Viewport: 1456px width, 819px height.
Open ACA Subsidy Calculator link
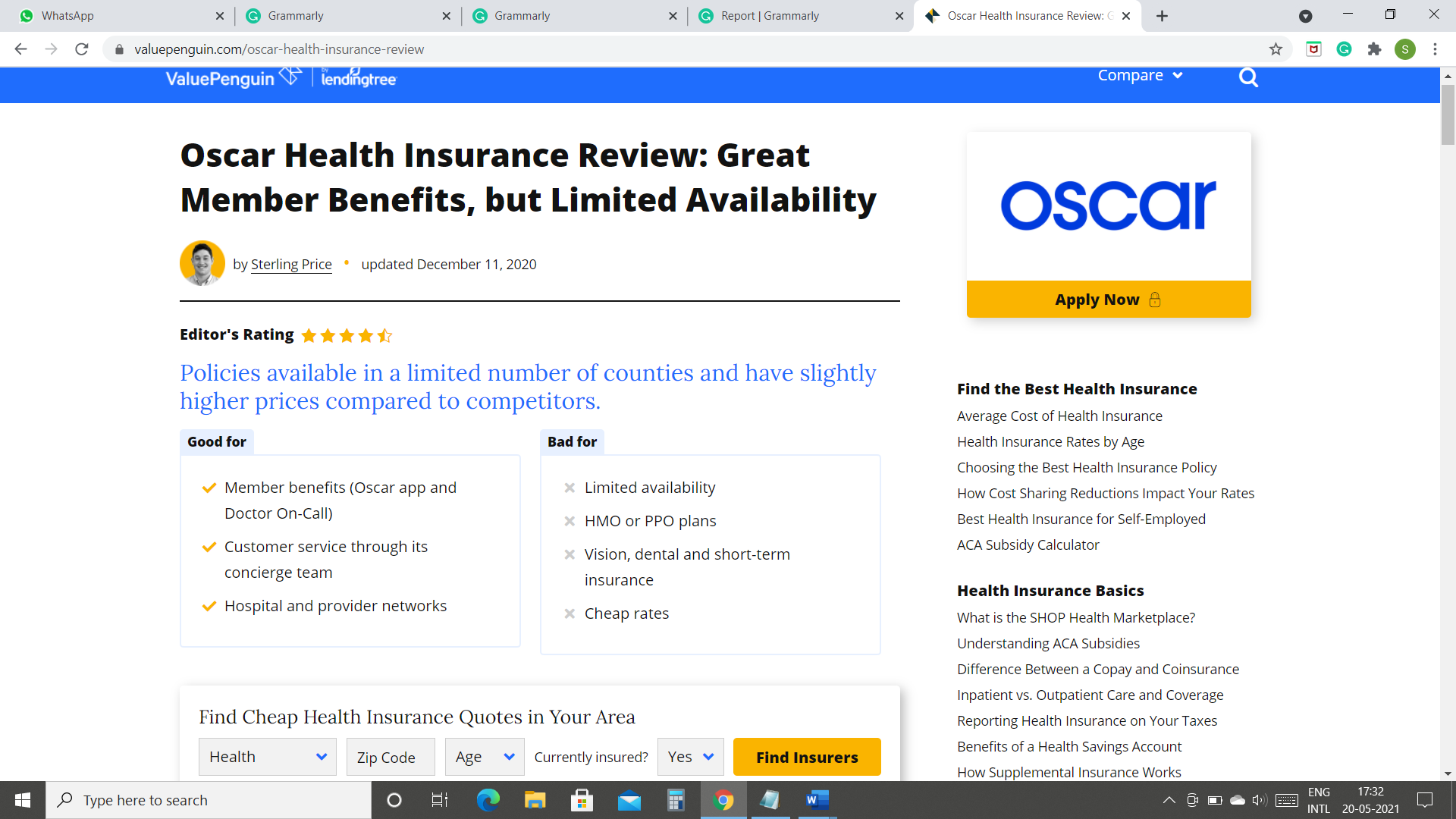click(x=1028, y=545)
